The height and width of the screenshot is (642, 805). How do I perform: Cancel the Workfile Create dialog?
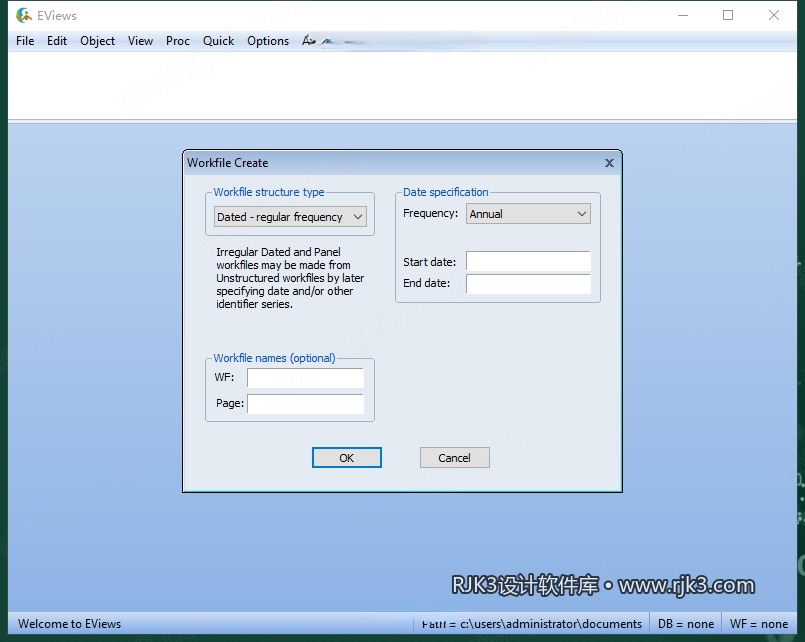pos(454,458)
